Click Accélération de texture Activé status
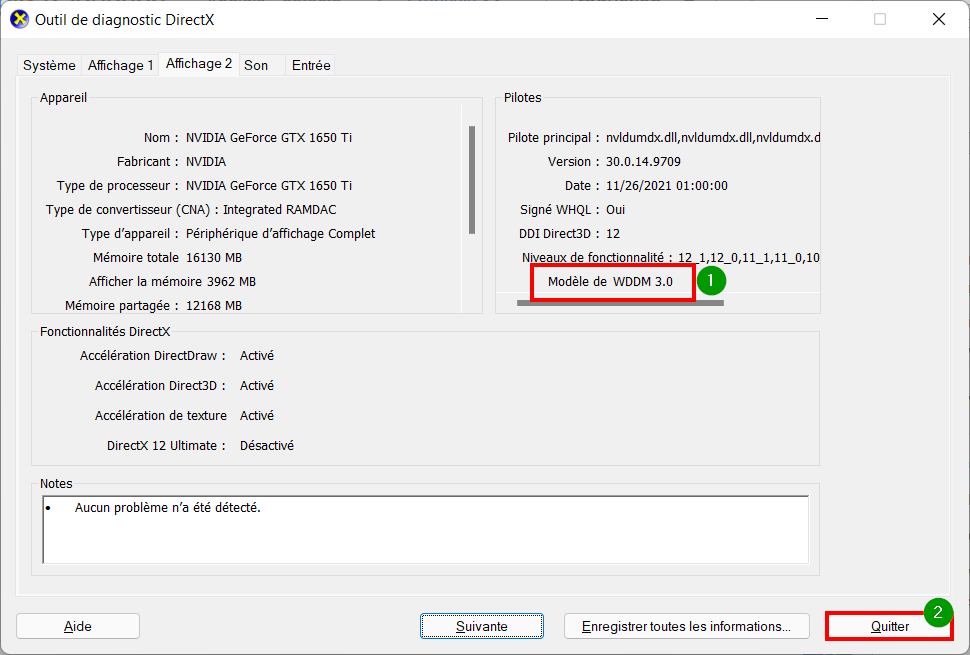The width and height of the screenshot is (970, 655). click(x=257, y=416)
